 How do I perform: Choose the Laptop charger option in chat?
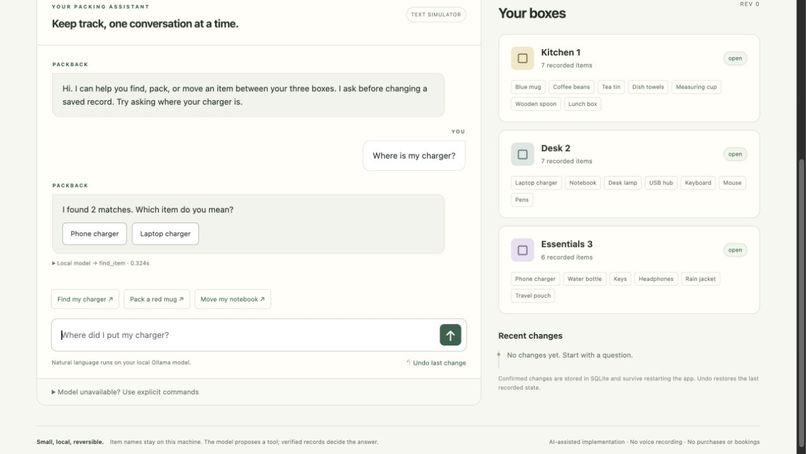[x=165, y=233]
